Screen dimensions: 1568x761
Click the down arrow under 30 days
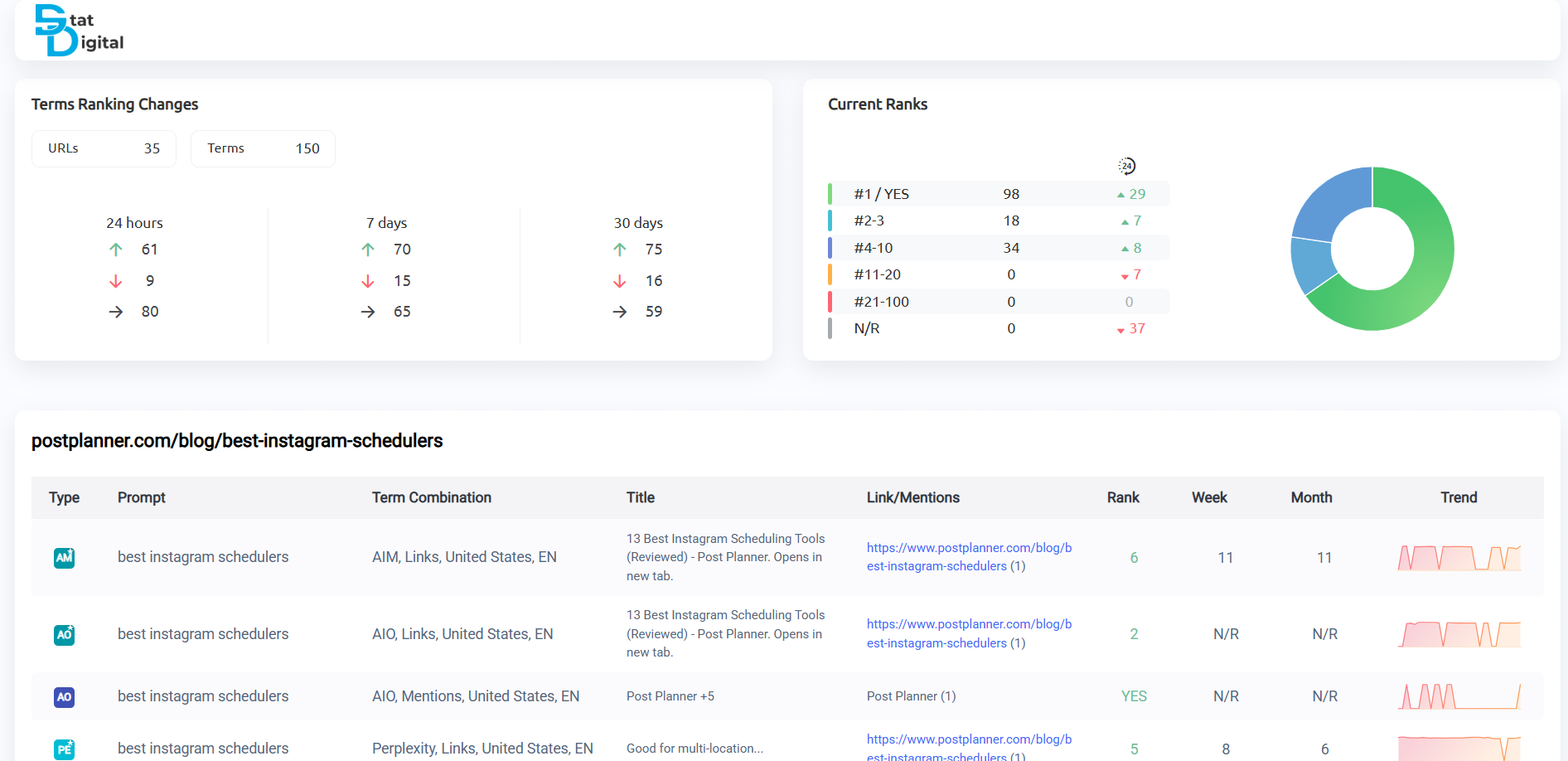620,281
